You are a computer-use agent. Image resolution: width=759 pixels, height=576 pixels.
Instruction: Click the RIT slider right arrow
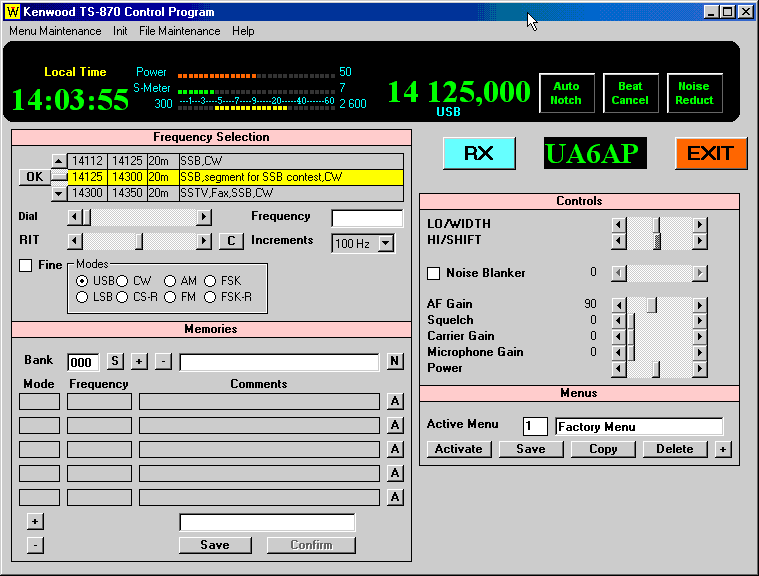(x=204, y=241)
